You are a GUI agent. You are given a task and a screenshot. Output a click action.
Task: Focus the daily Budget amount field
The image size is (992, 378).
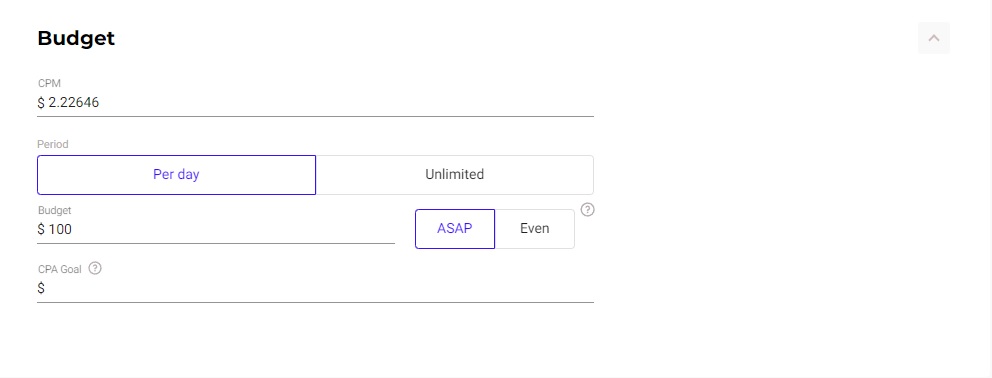216,229
